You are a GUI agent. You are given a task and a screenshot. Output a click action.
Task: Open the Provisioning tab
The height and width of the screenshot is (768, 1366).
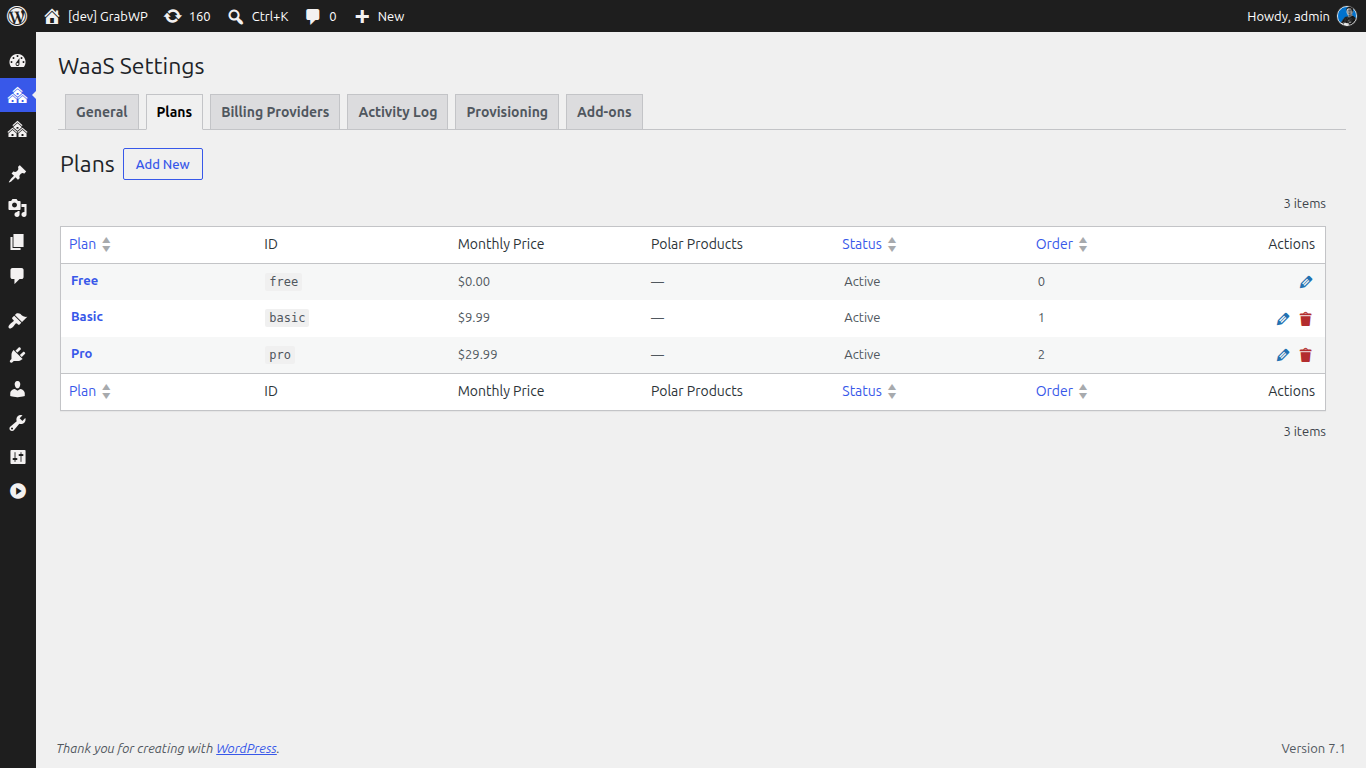[507, 112]
